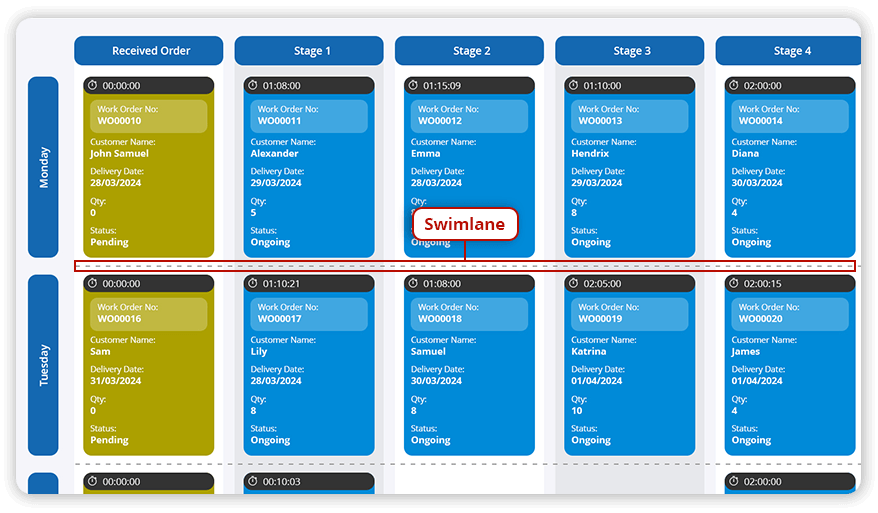Viewport: 878px width, 513px height.
Task: Click the timer icon on the WO00014 card
Action: point(733,86)
